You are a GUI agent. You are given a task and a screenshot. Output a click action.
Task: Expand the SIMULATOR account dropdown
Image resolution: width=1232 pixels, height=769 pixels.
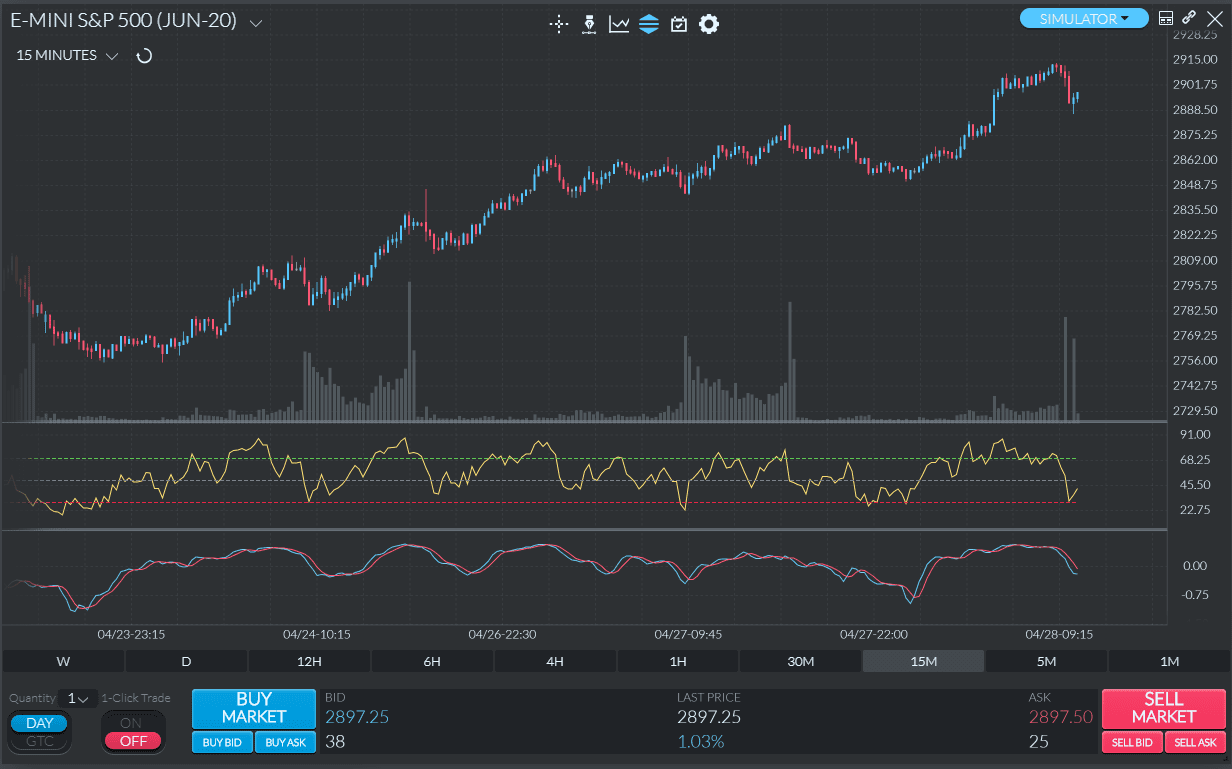click(x=1084, y=17)
